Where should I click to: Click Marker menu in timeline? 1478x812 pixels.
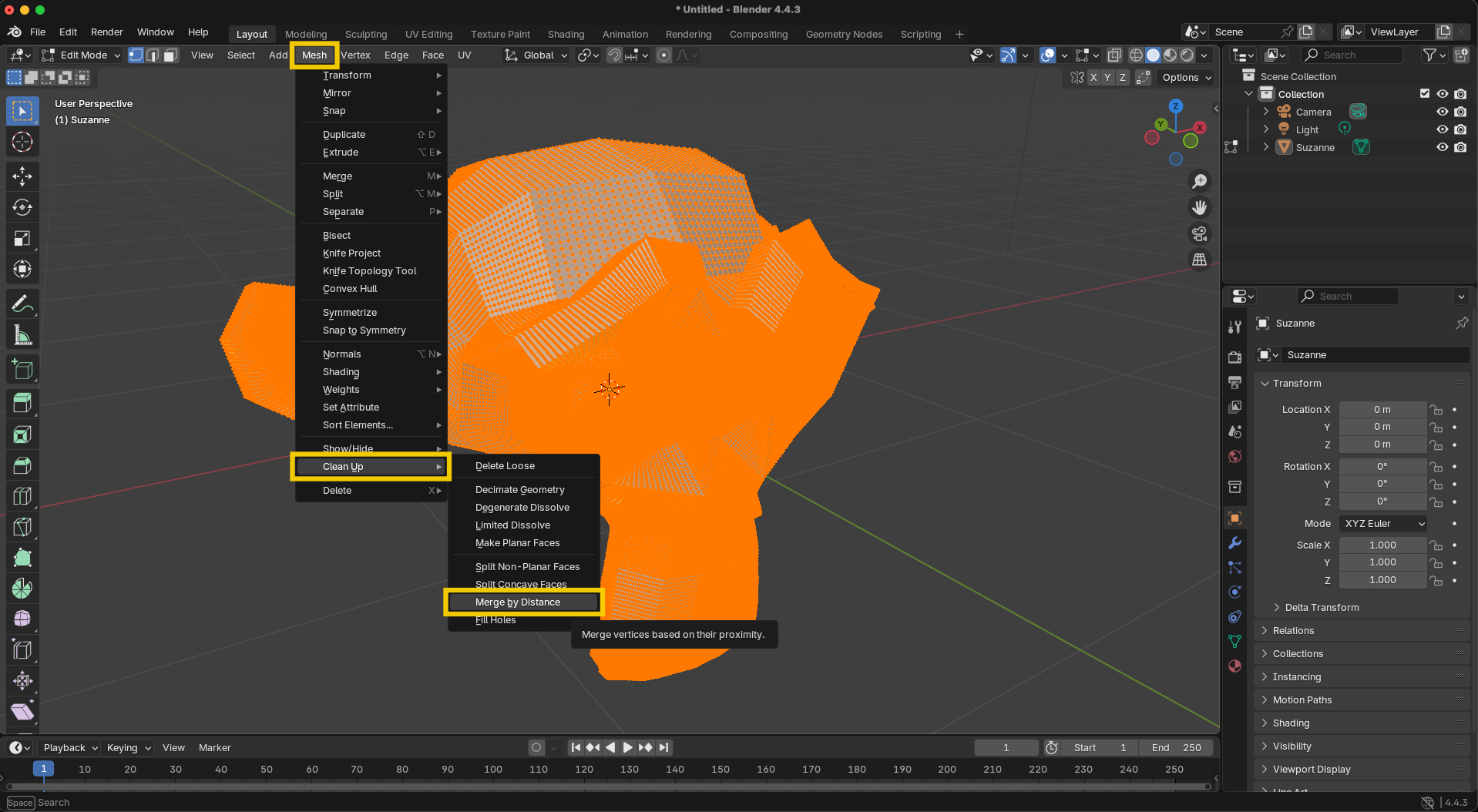click(x=214, y=747)
